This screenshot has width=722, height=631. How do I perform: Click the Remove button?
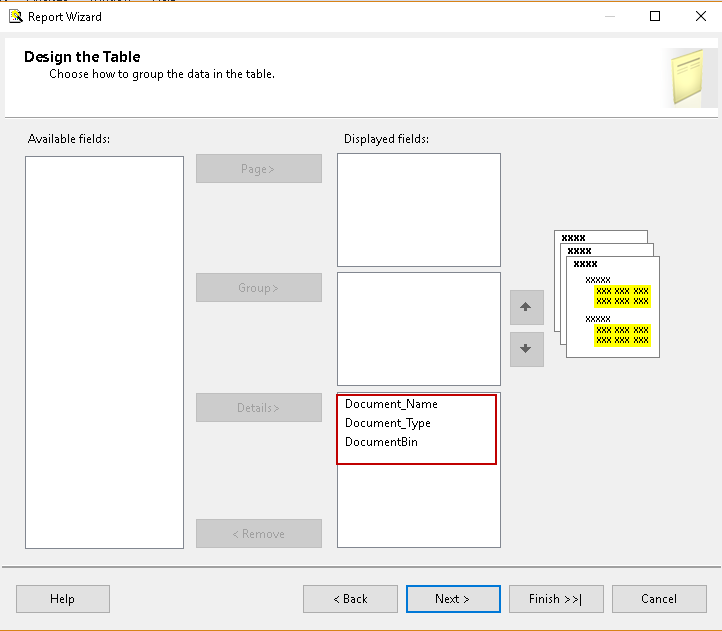(259, 534)
